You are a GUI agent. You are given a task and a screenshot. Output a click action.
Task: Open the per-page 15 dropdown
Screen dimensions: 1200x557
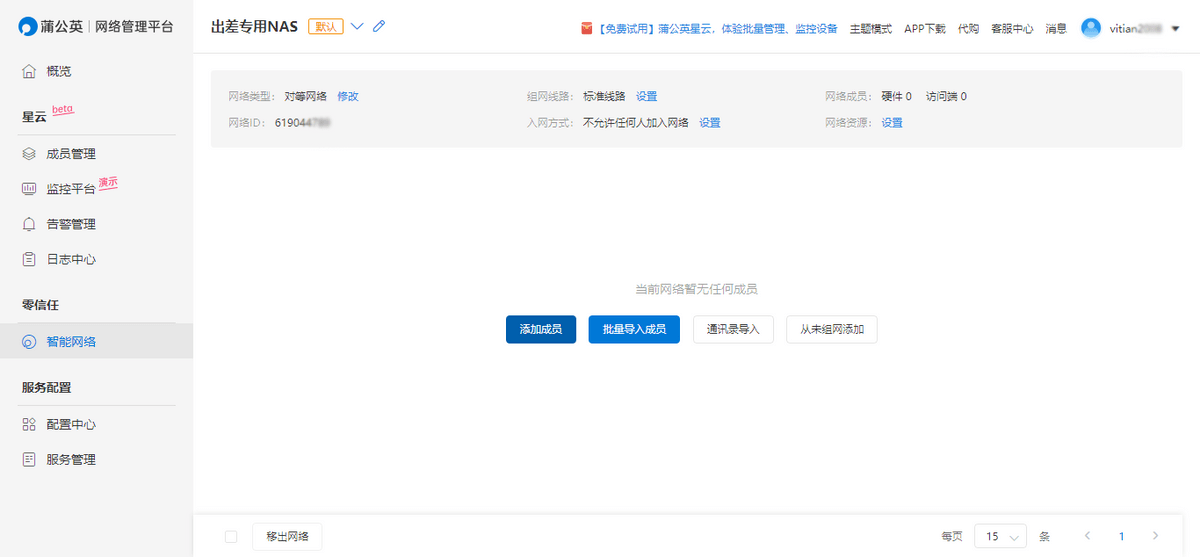(1001, 536)
